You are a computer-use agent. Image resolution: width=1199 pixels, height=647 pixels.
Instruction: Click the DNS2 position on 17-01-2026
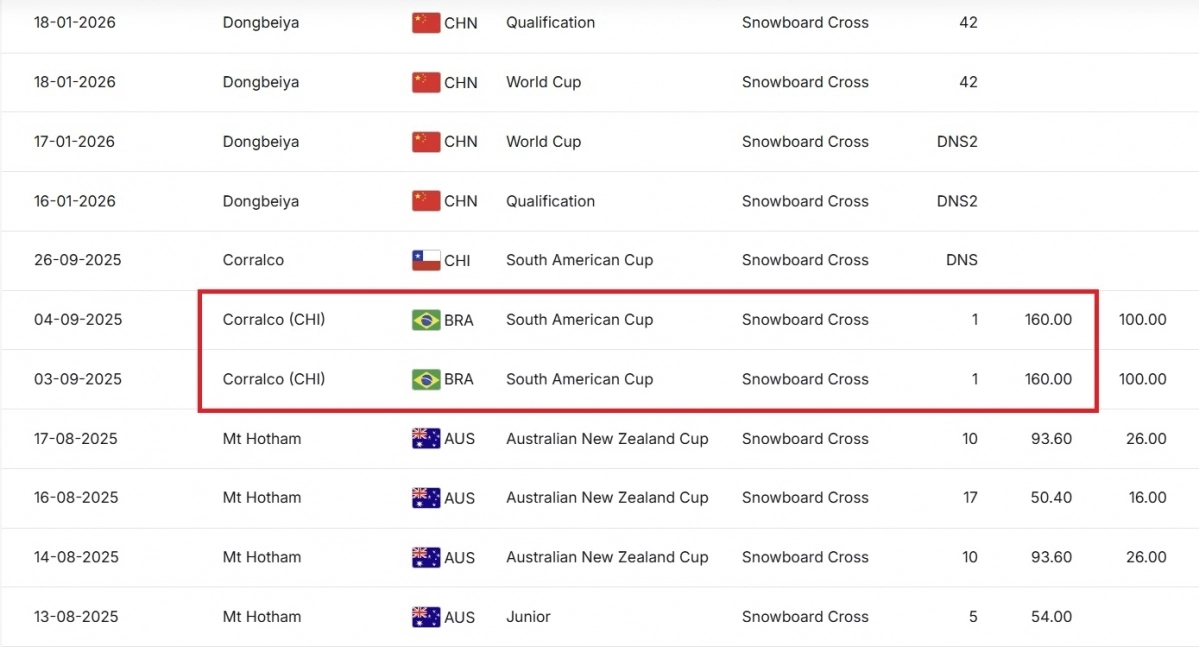(956, 142)
